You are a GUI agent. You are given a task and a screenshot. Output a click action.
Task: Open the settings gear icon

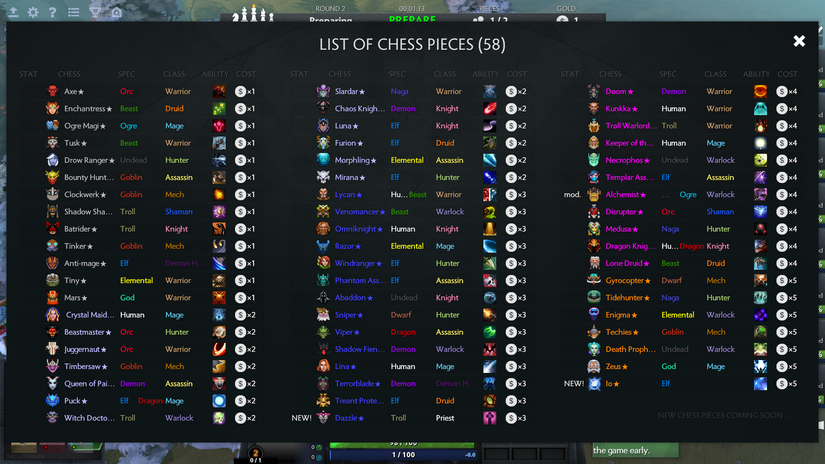[x=33, y=12]
